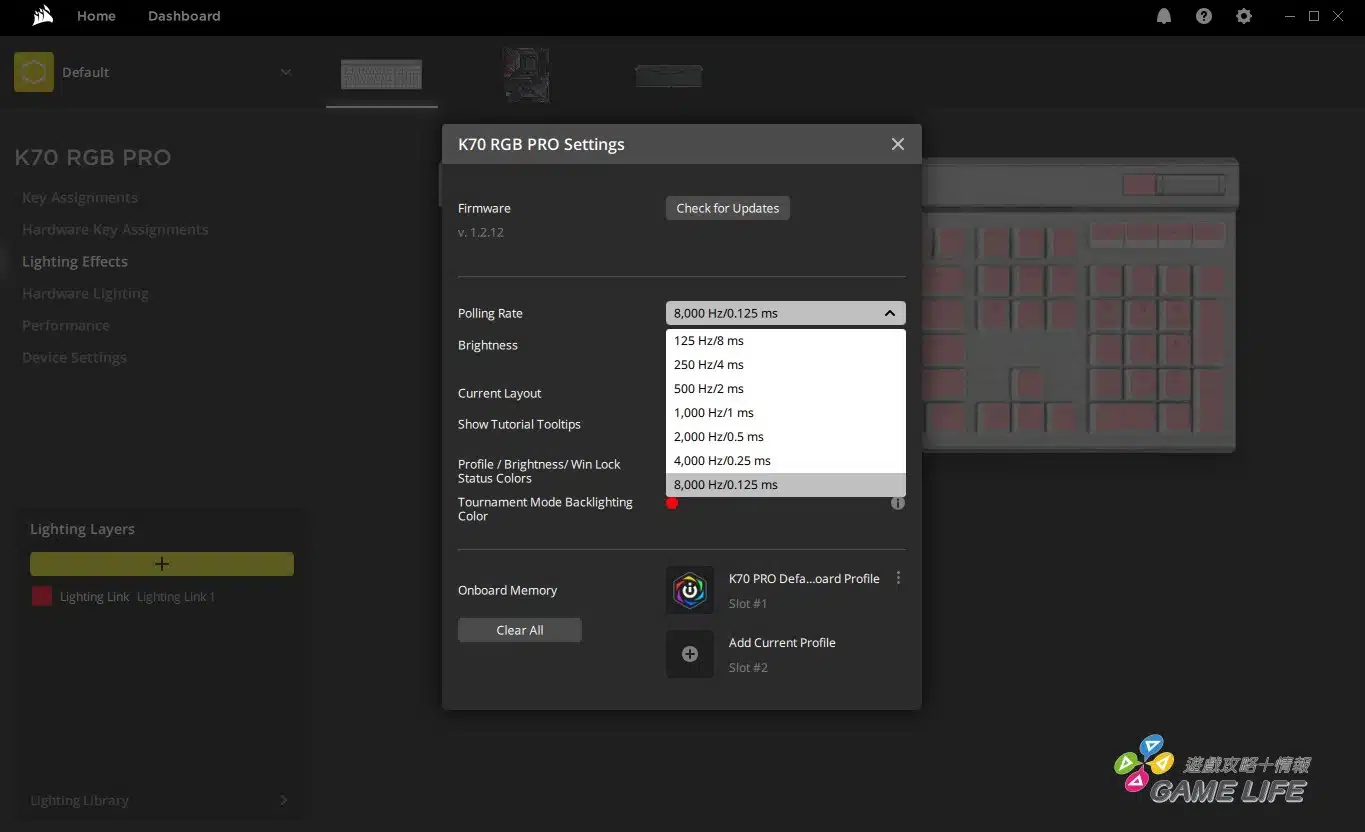Click the notifications bell icon
The height and width of the screenshot is (832, 1365).
1164,16
